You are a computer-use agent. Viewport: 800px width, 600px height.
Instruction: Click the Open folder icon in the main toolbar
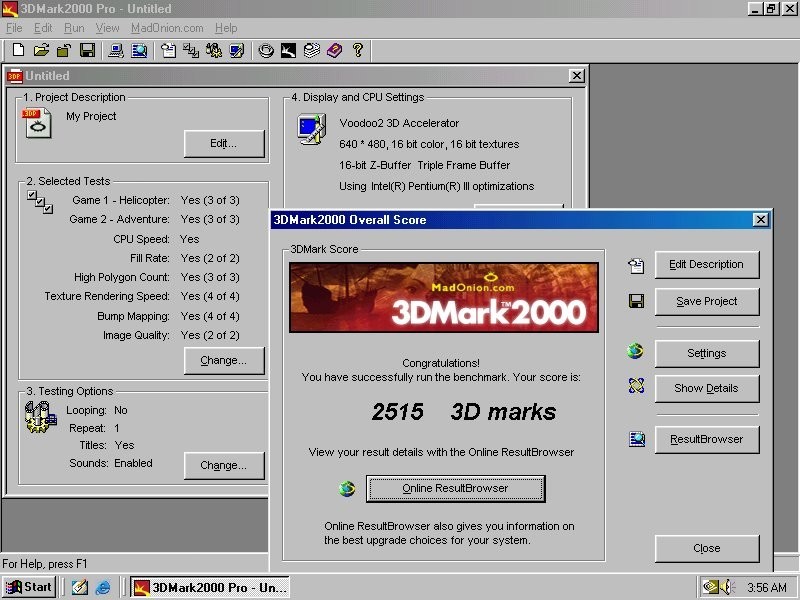(x=41, y=50)
